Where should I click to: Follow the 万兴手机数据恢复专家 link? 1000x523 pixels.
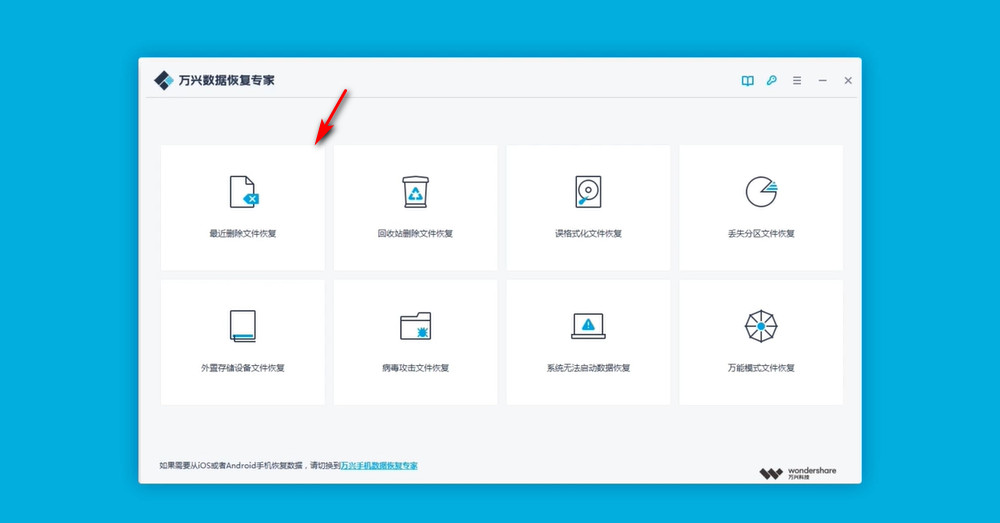[379, 466]
